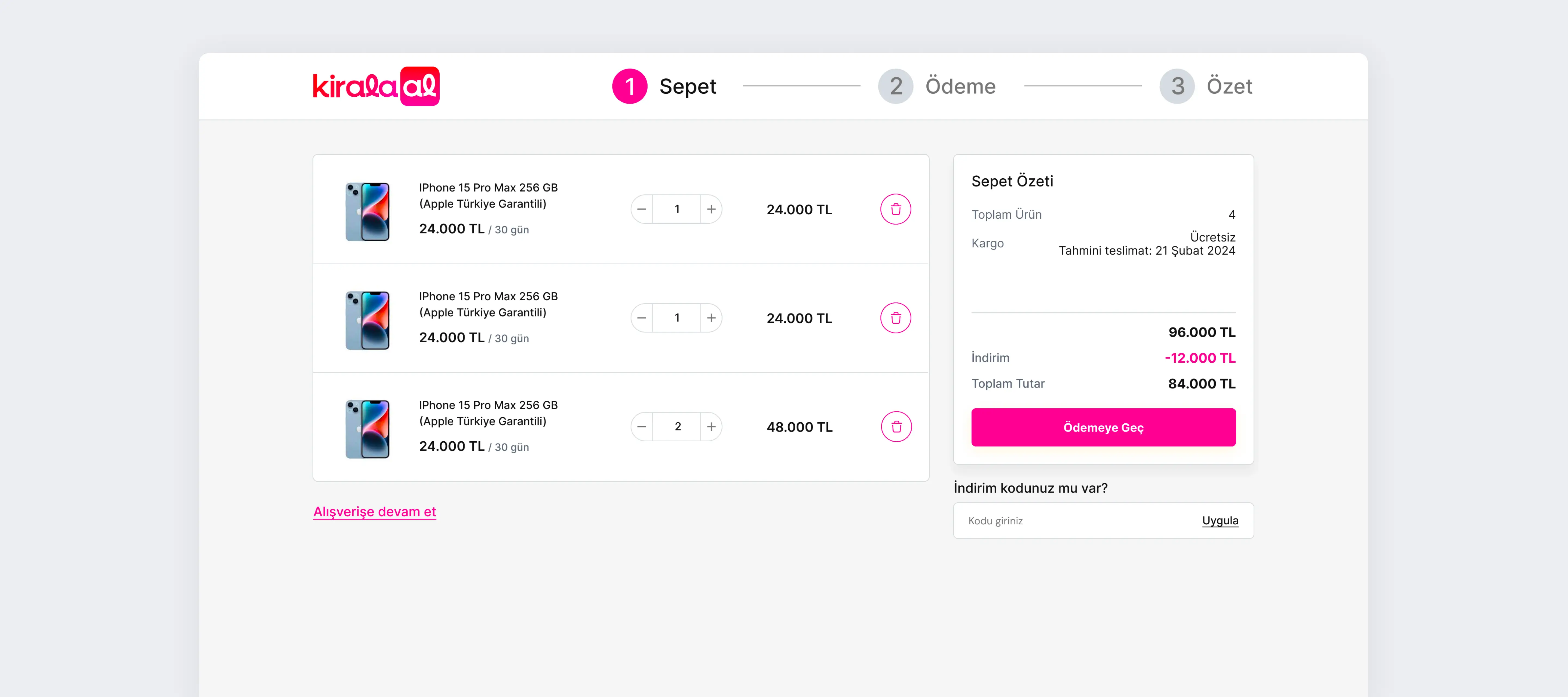Go to step 1 Sepet
Screen dimensions: 1568x697
664,86
